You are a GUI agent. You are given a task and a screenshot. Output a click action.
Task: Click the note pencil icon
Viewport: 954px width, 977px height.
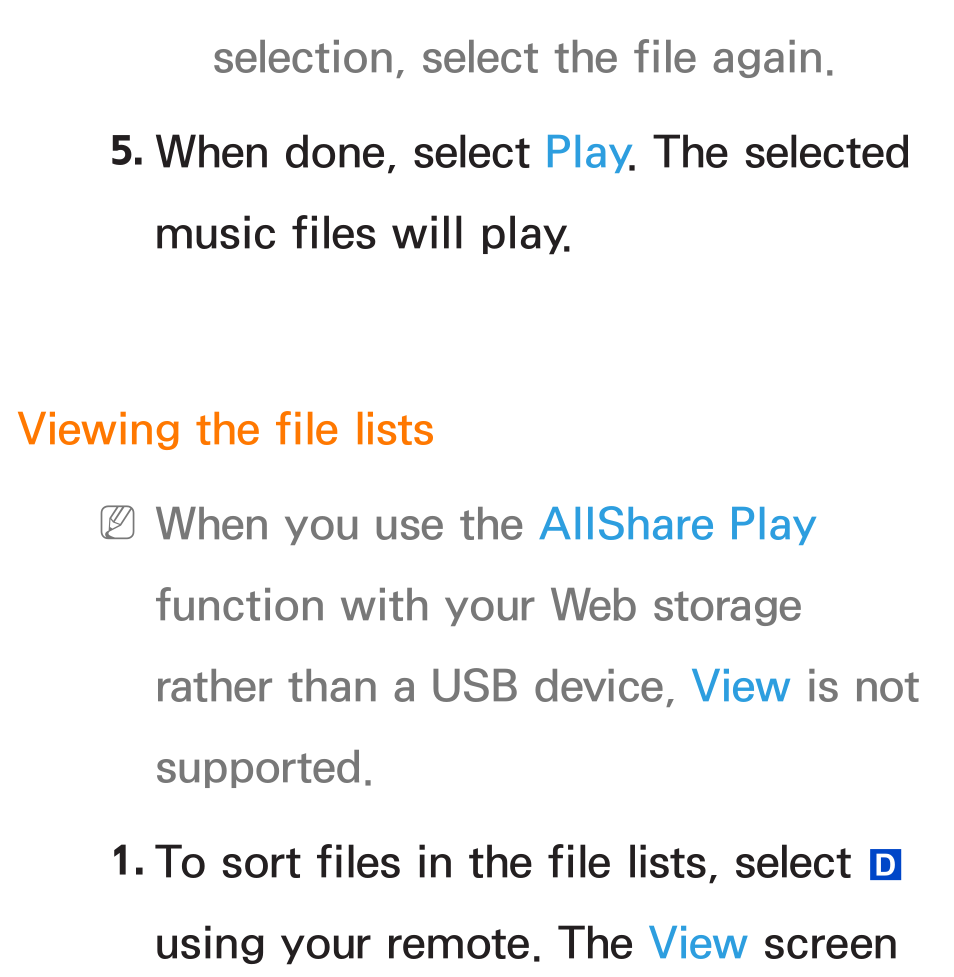[x=117, y=523]
